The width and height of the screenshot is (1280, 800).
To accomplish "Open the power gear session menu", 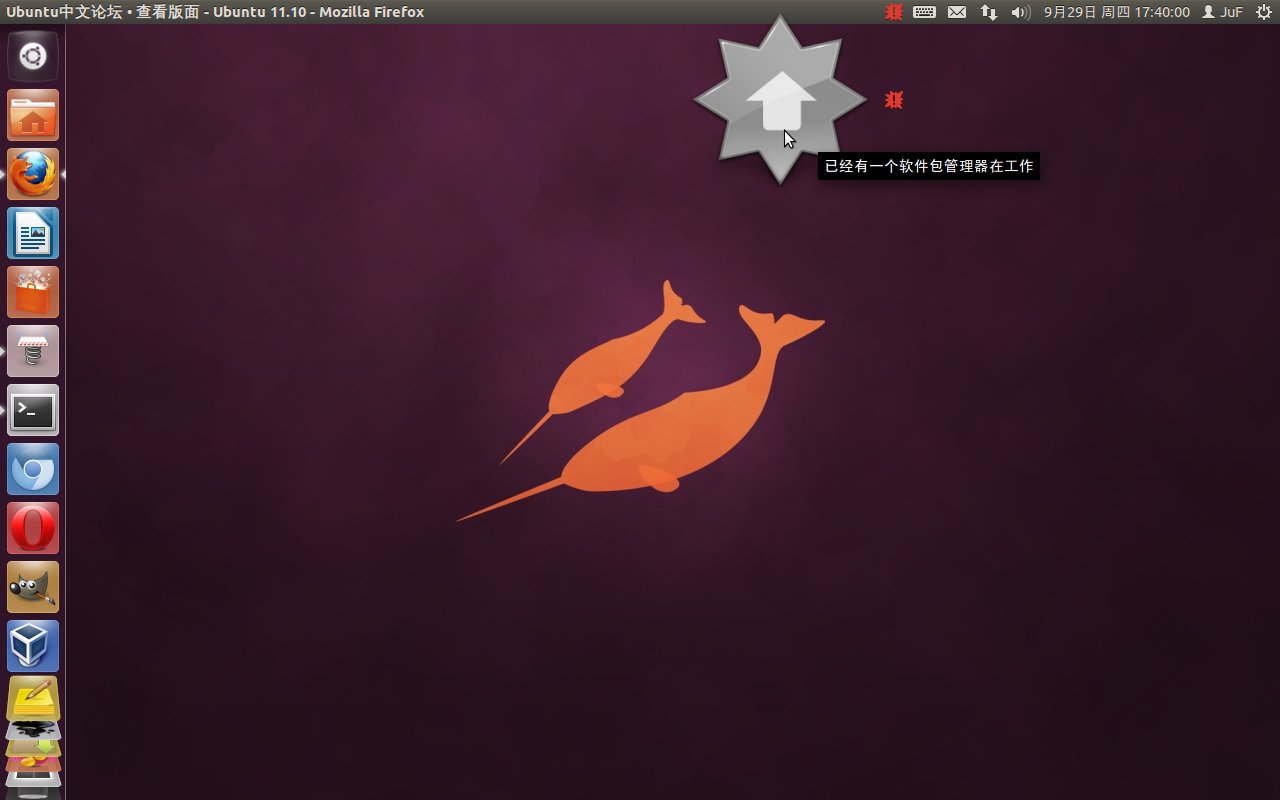I will point(1263,12).
